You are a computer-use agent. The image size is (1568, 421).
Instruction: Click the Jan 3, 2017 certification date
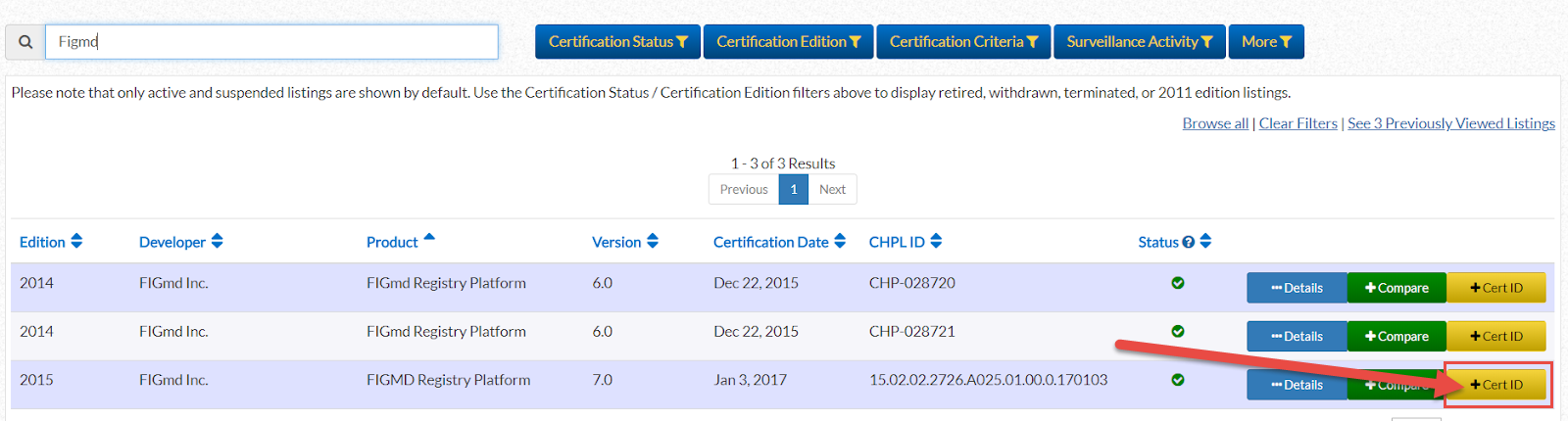(x=751, y=380)
